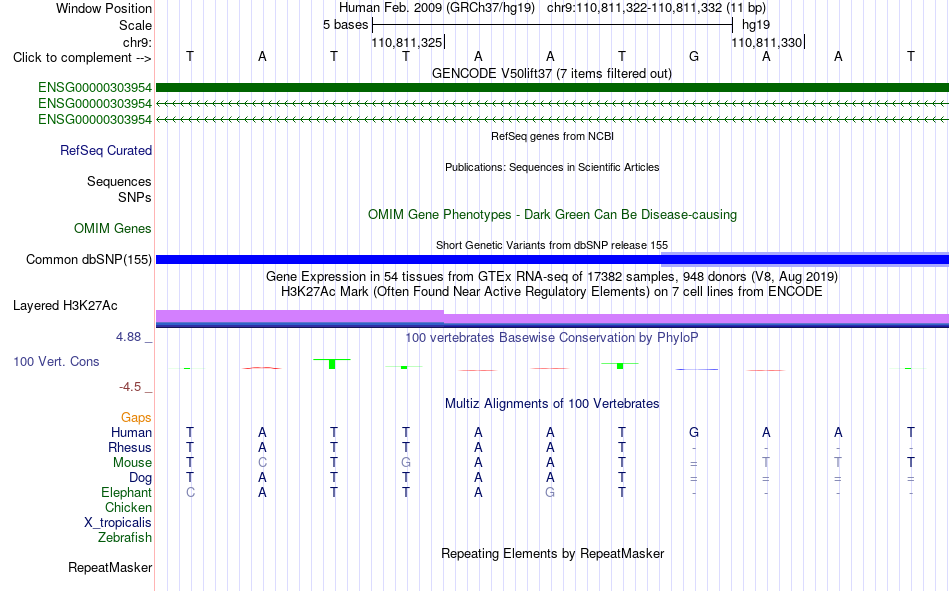The height and width of the screenshot is (591, 950).
Task: Click the GTEx Gene Expression track title
Action: tap(552, 277)
